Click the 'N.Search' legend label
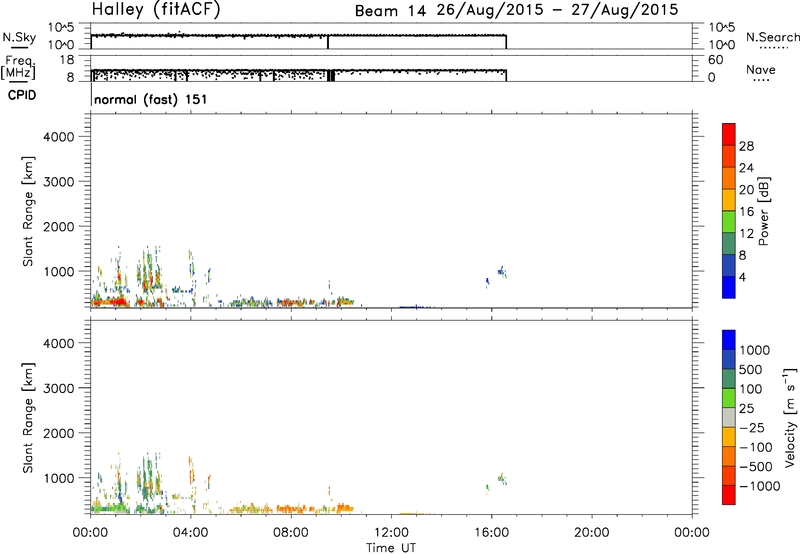800x554 pixels. pyautogui.click(x=773, y=37)
